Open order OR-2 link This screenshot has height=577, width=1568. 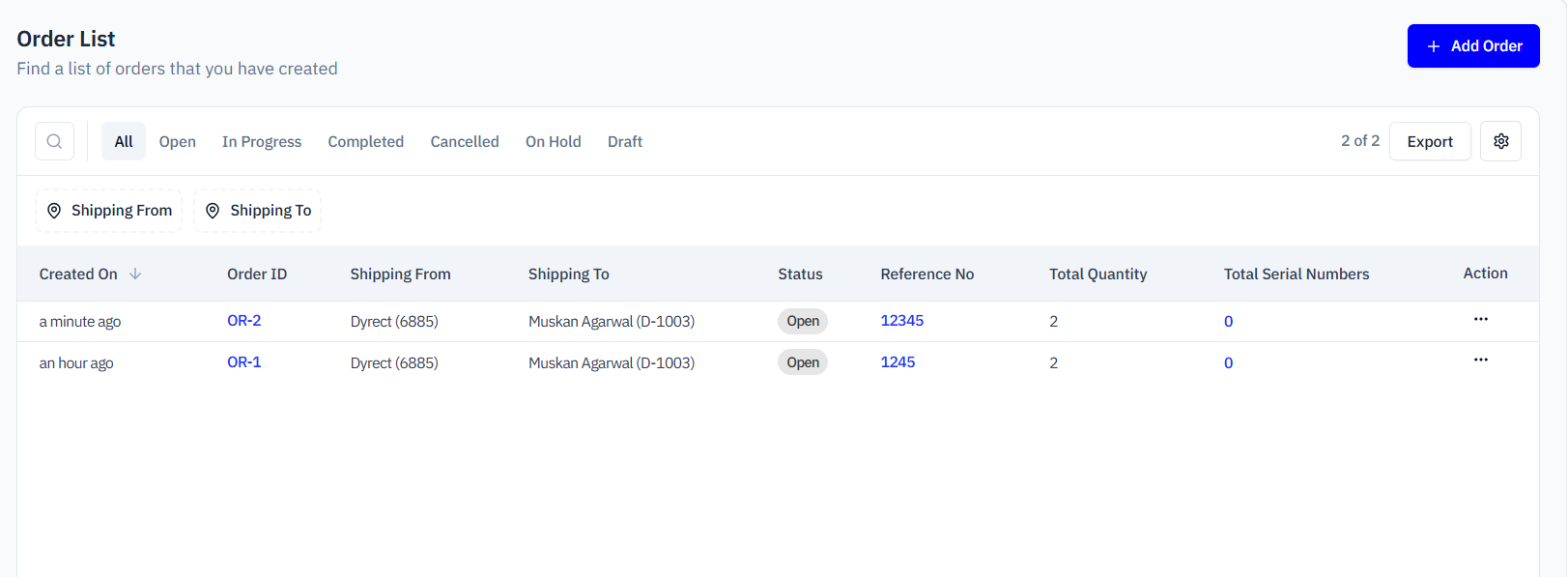(244, 321)
